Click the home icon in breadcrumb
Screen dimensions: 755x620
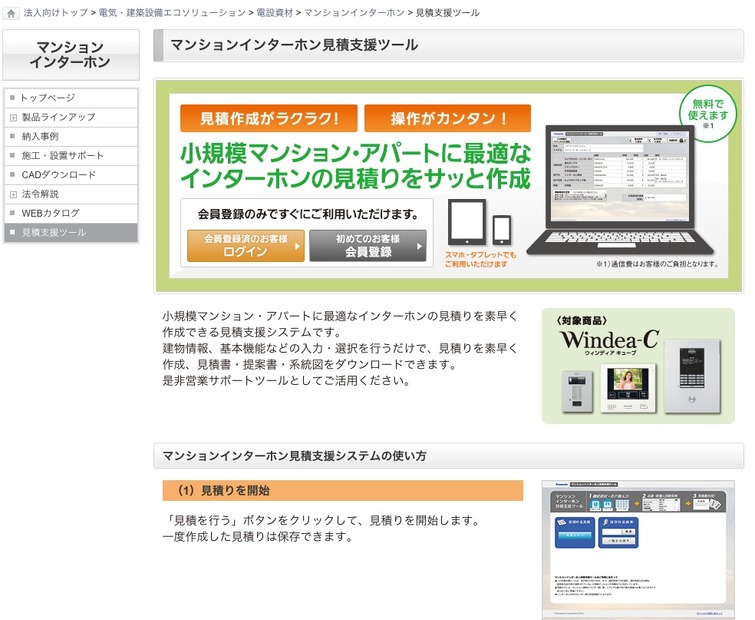[x=11, y=13]
